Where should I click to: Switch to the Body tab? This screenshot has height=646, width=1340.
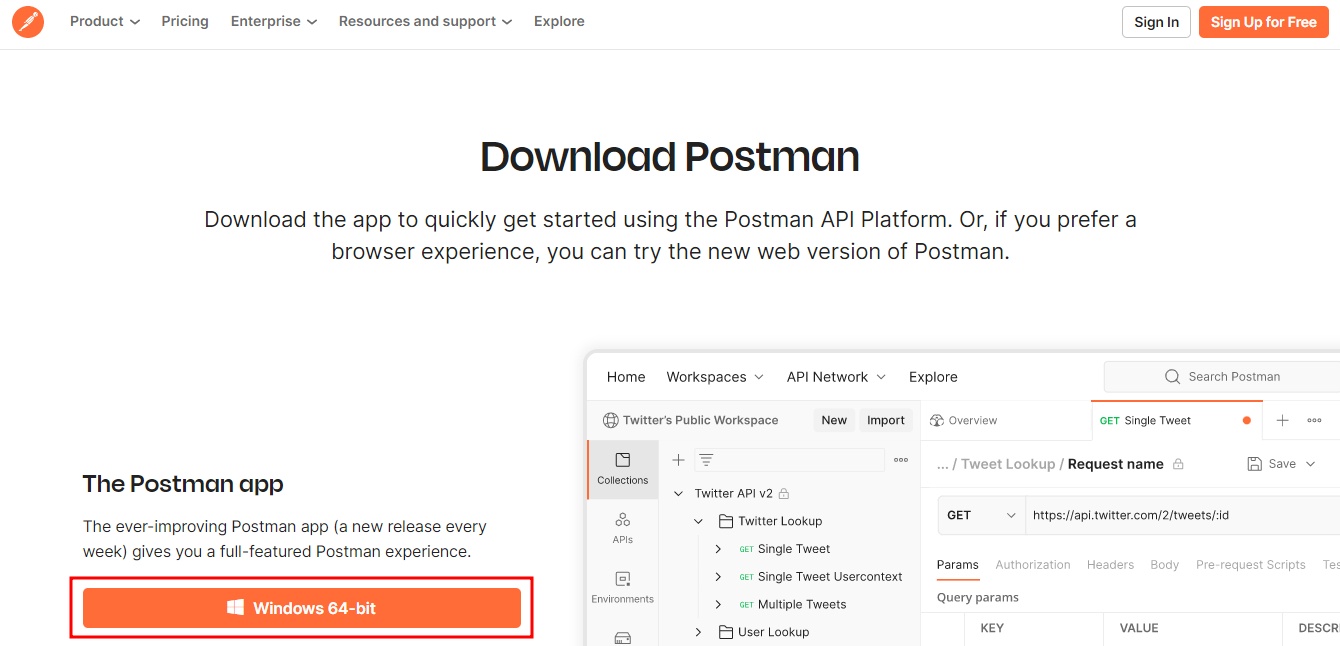[1165, 565]
